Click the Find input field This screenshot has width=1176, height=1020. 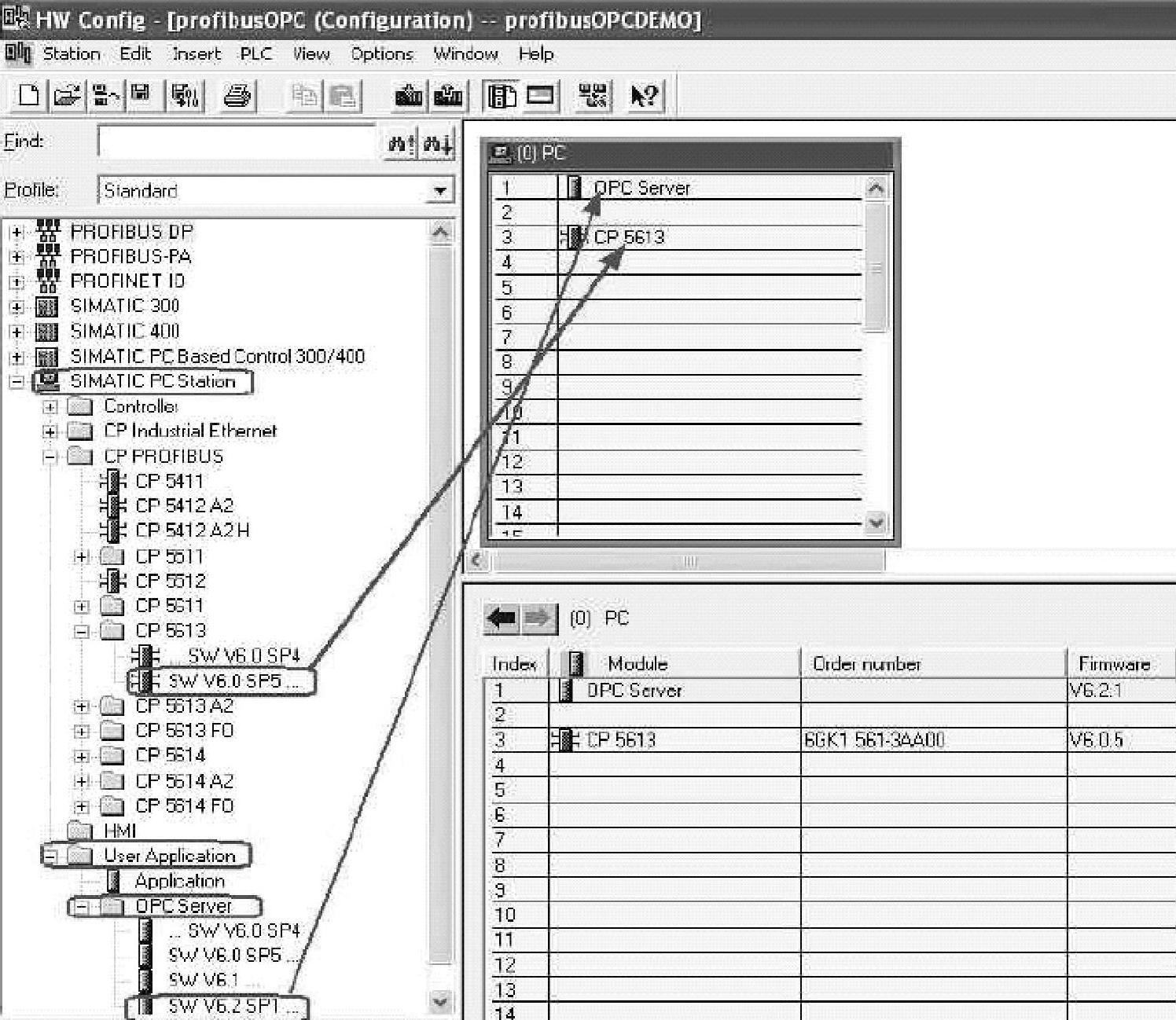pos(238,142)
